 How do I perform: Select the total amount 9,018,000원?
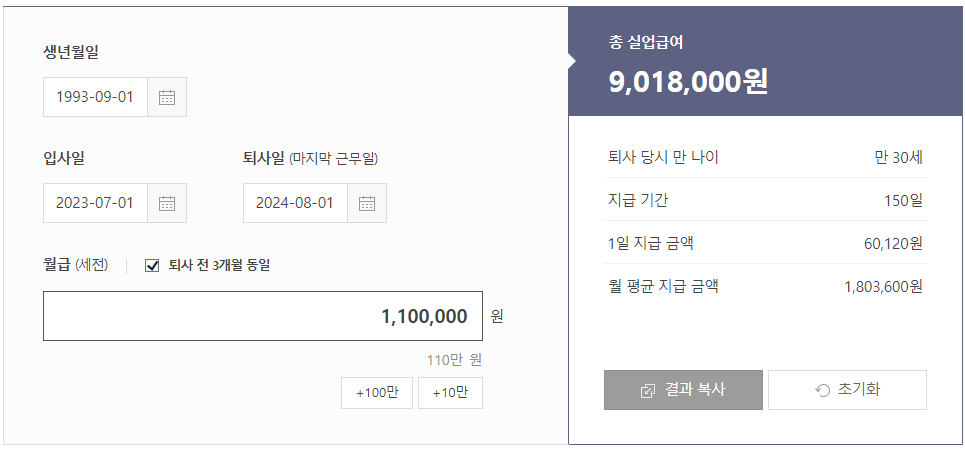(688, 81)
